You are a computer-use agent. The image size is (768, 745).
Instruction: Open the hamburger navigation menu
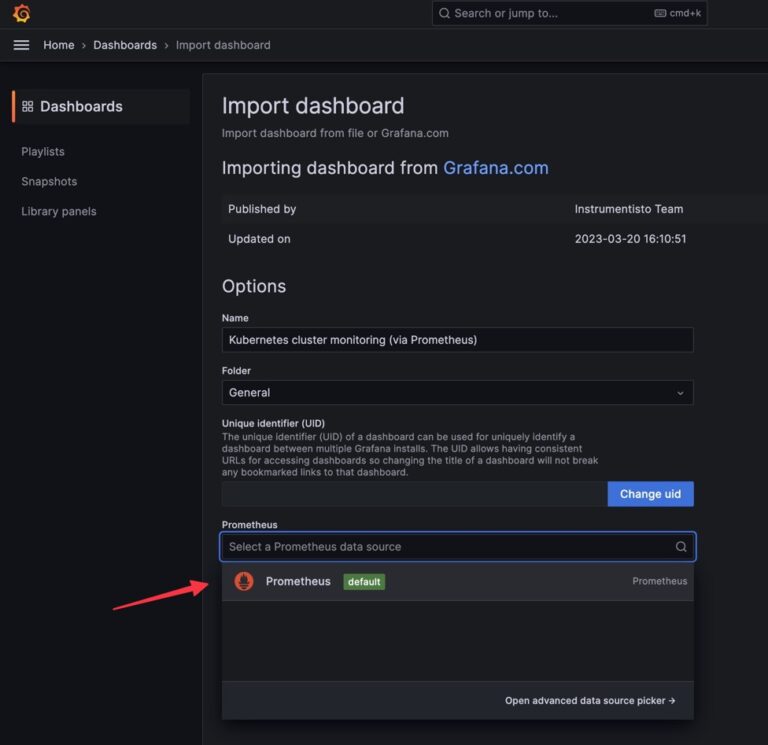(x=21, y=45)
